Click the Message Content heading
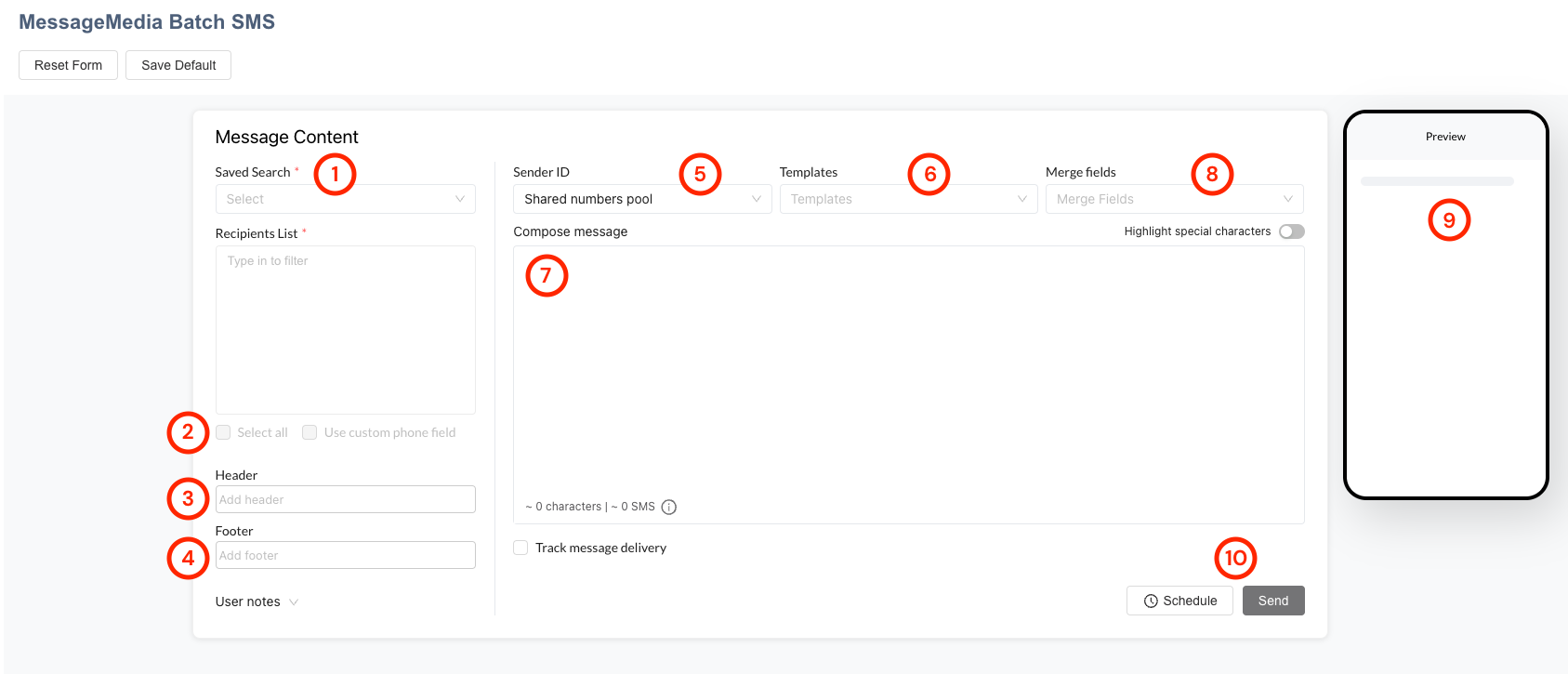The width and height of the screenshot is (1568, 674). [x=286, y=137]
